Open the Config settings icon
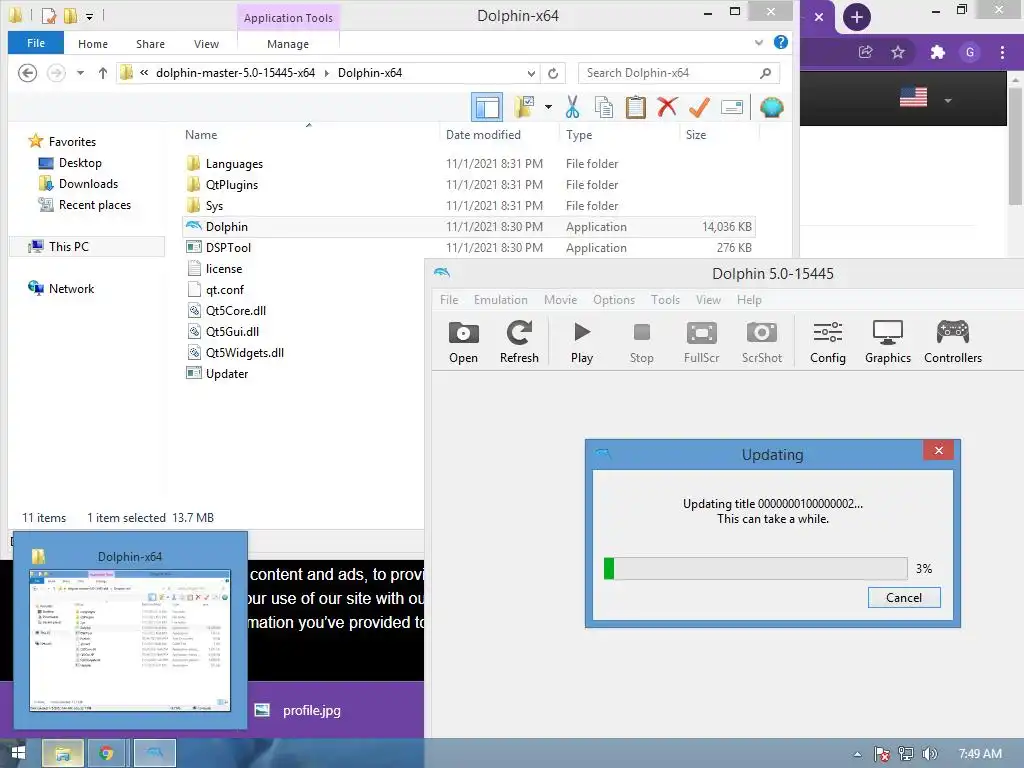Image resolution: width=1024 pixels, height=768 pixels. point(827,342)
